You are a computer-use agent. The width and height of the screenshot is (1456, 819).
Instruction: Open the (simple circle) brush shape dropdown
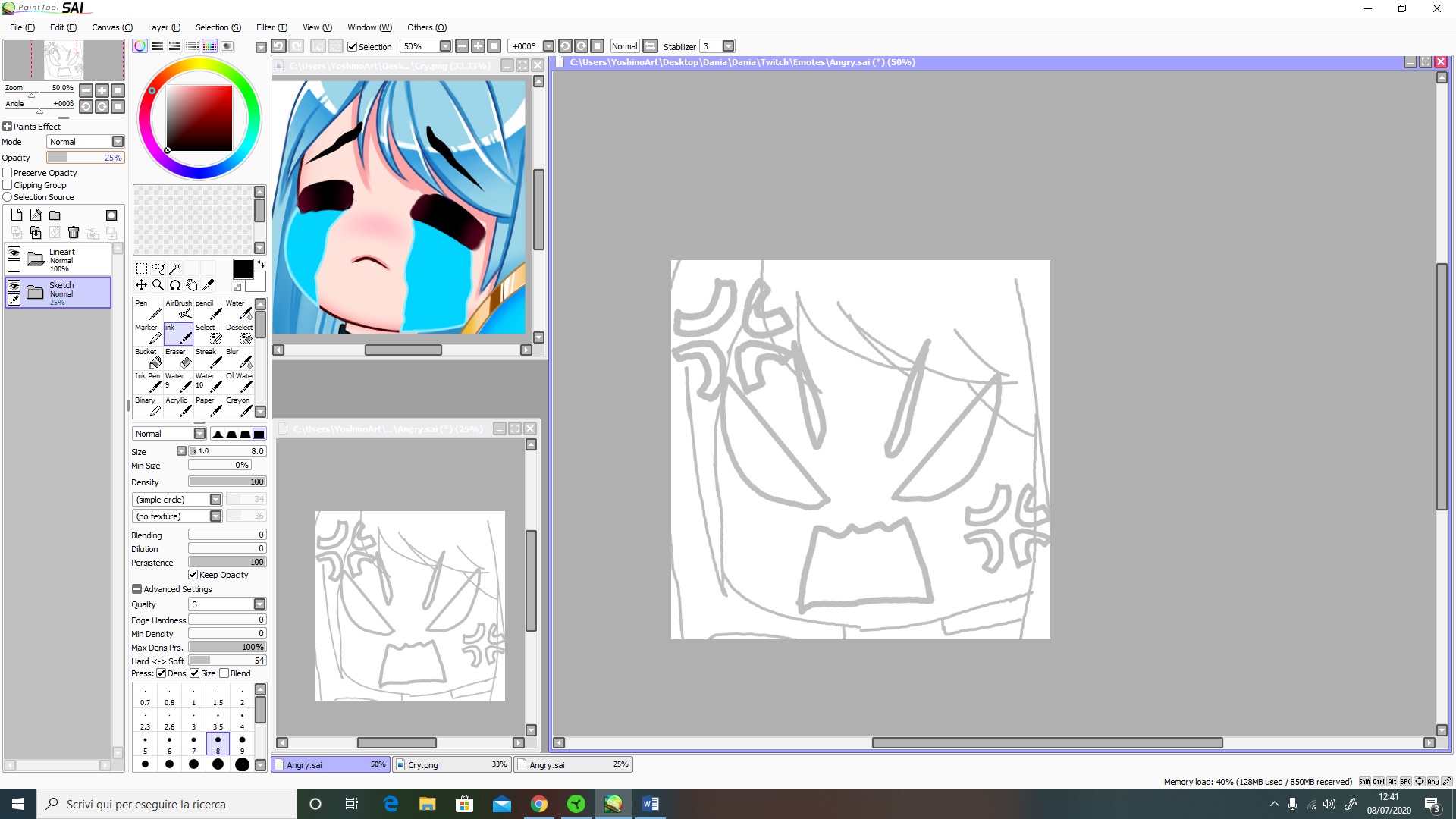pos(216,500)
